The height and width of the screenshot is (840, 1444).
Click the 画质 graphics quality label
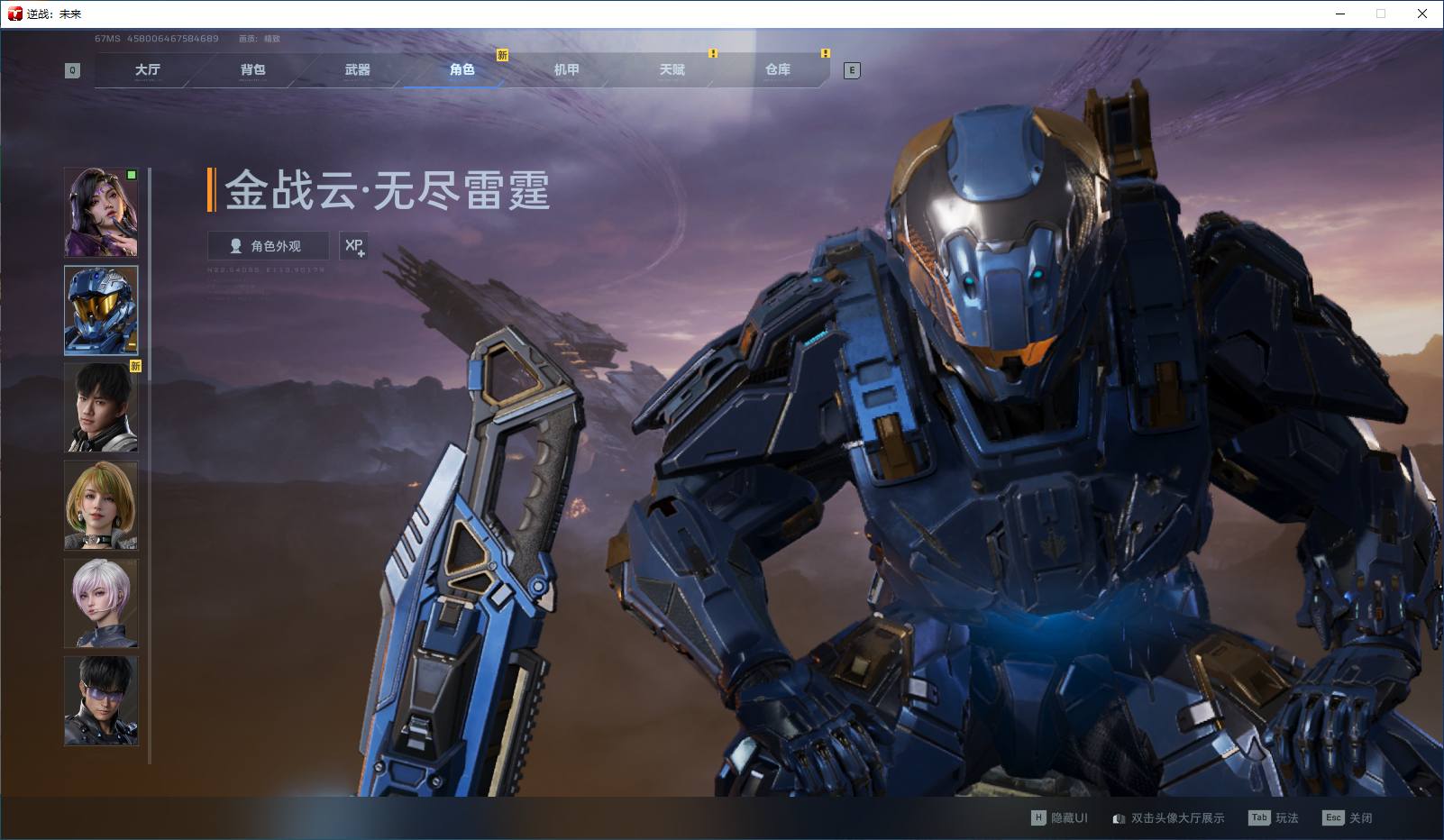coord(260,39)
